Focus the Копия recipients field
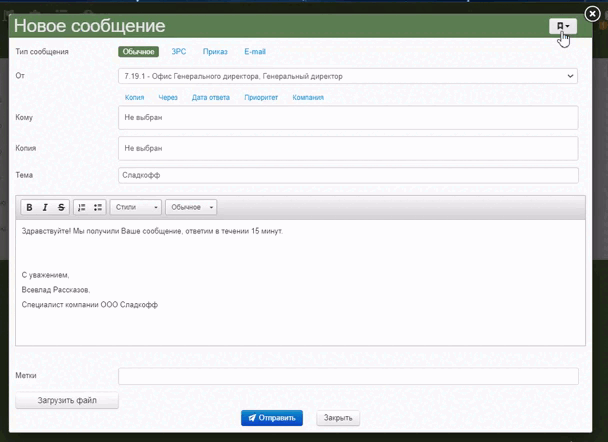Viewport: 608px width, 442px height. pyautogui.click(x=348, y=148)
